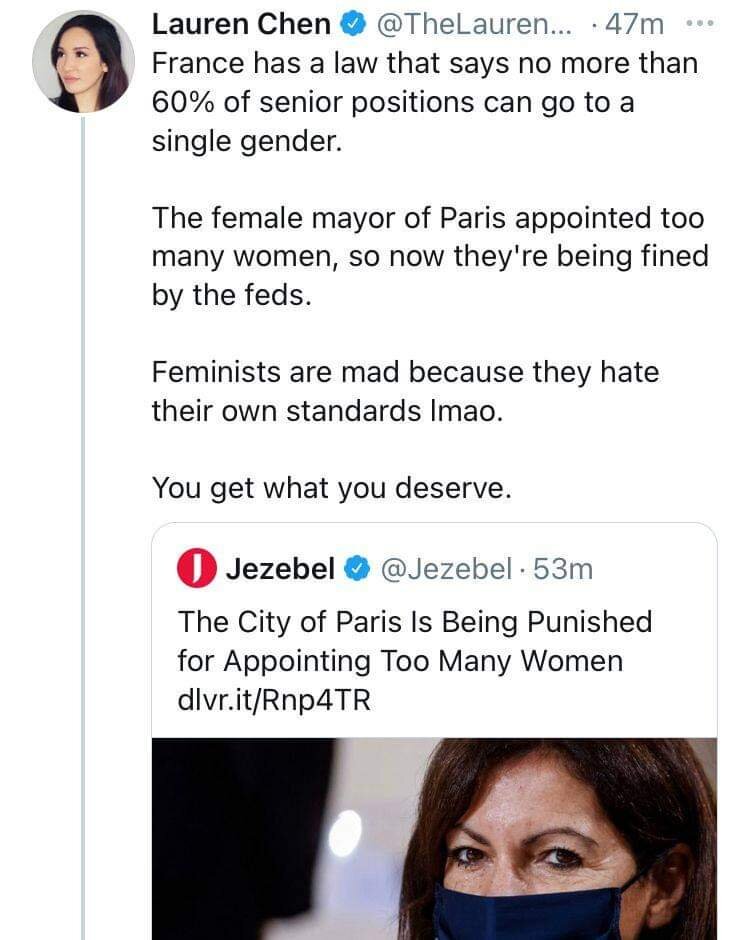Image resolution: width=750 pixels, height=940 pixels.
Task: Open Lauren Chen's profile avatar photo
Action: tap(83, 61)
